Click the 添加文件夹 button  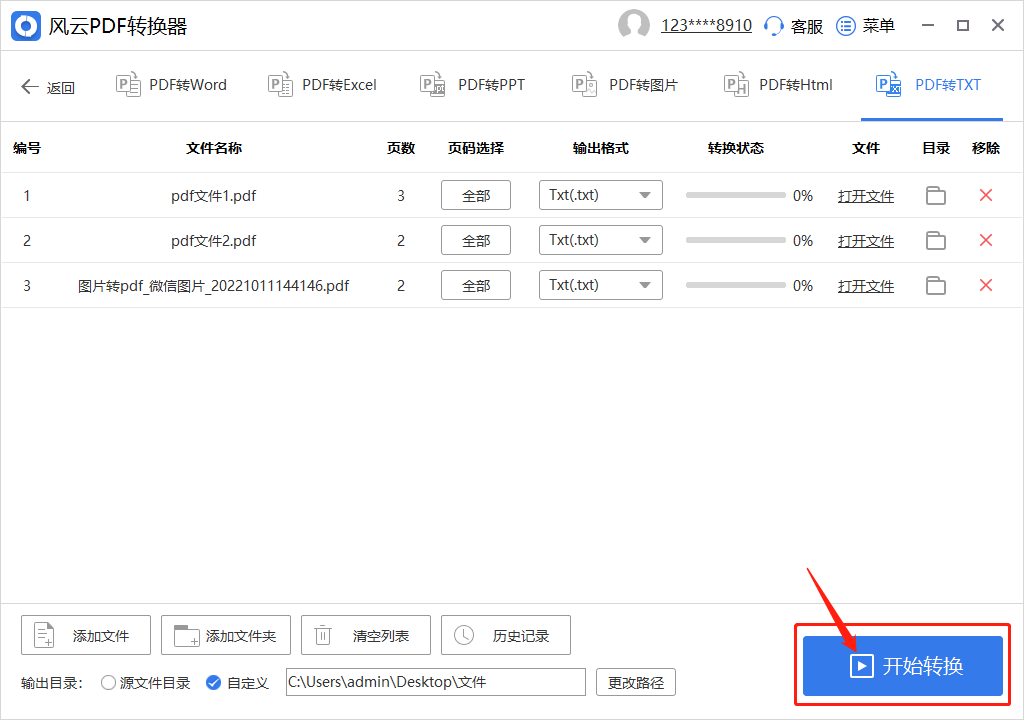pos(226,635)
